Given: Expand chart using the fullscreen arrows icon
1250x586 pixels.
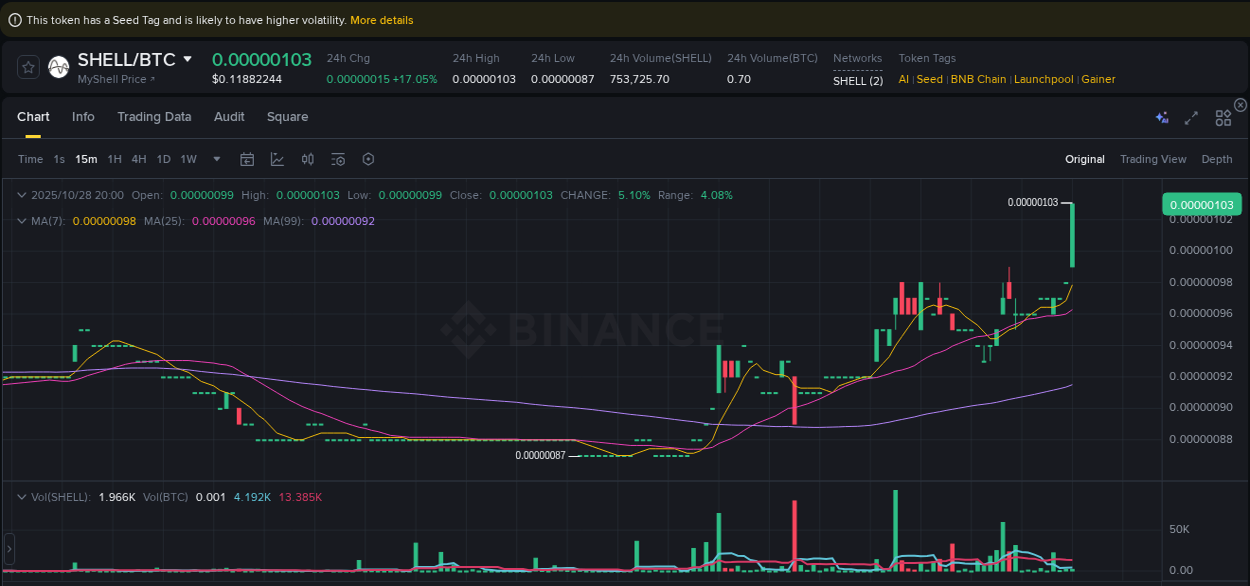Looking at the screenshot, I should point(1191,118).
